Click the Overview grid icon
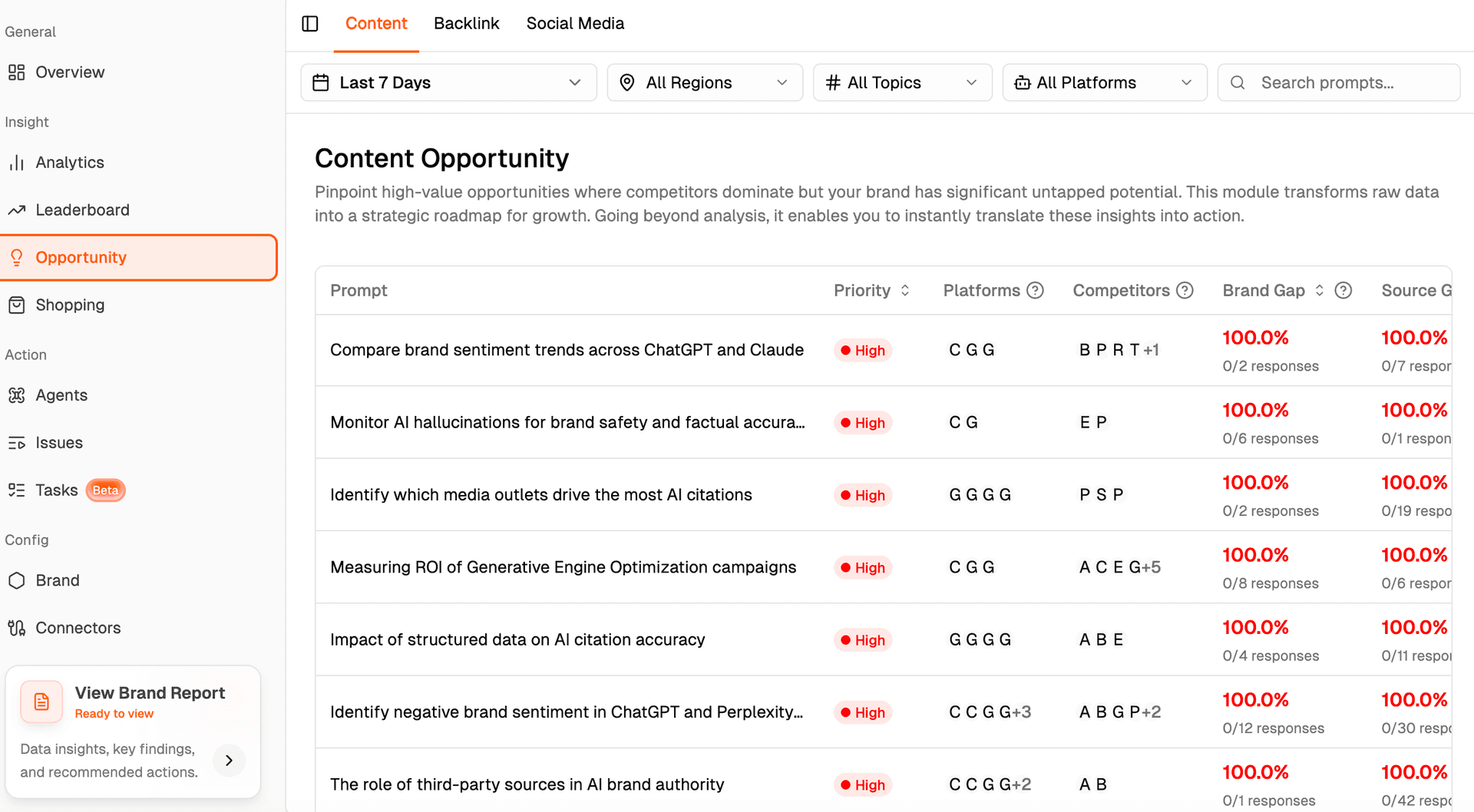 coord(17,72)
